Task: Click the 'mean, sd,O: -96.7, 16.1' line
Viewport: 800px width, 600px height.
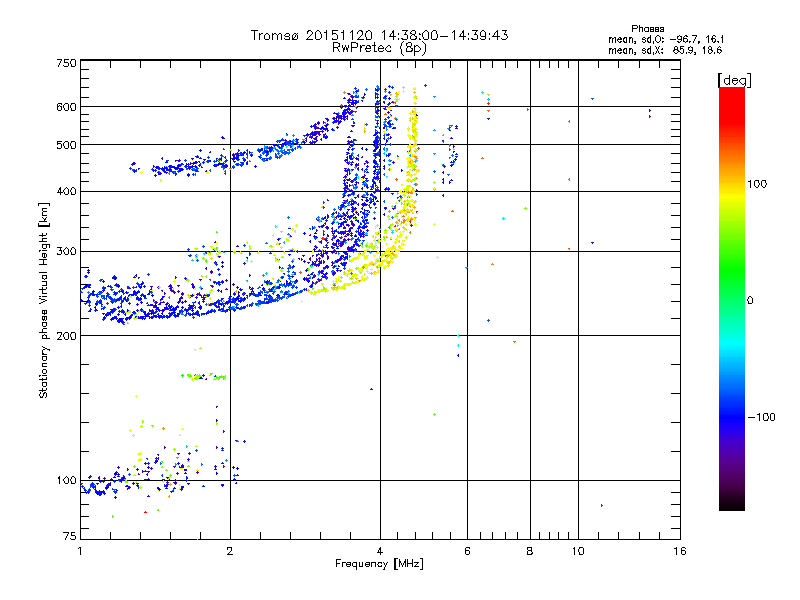Action: coord(666,39)
